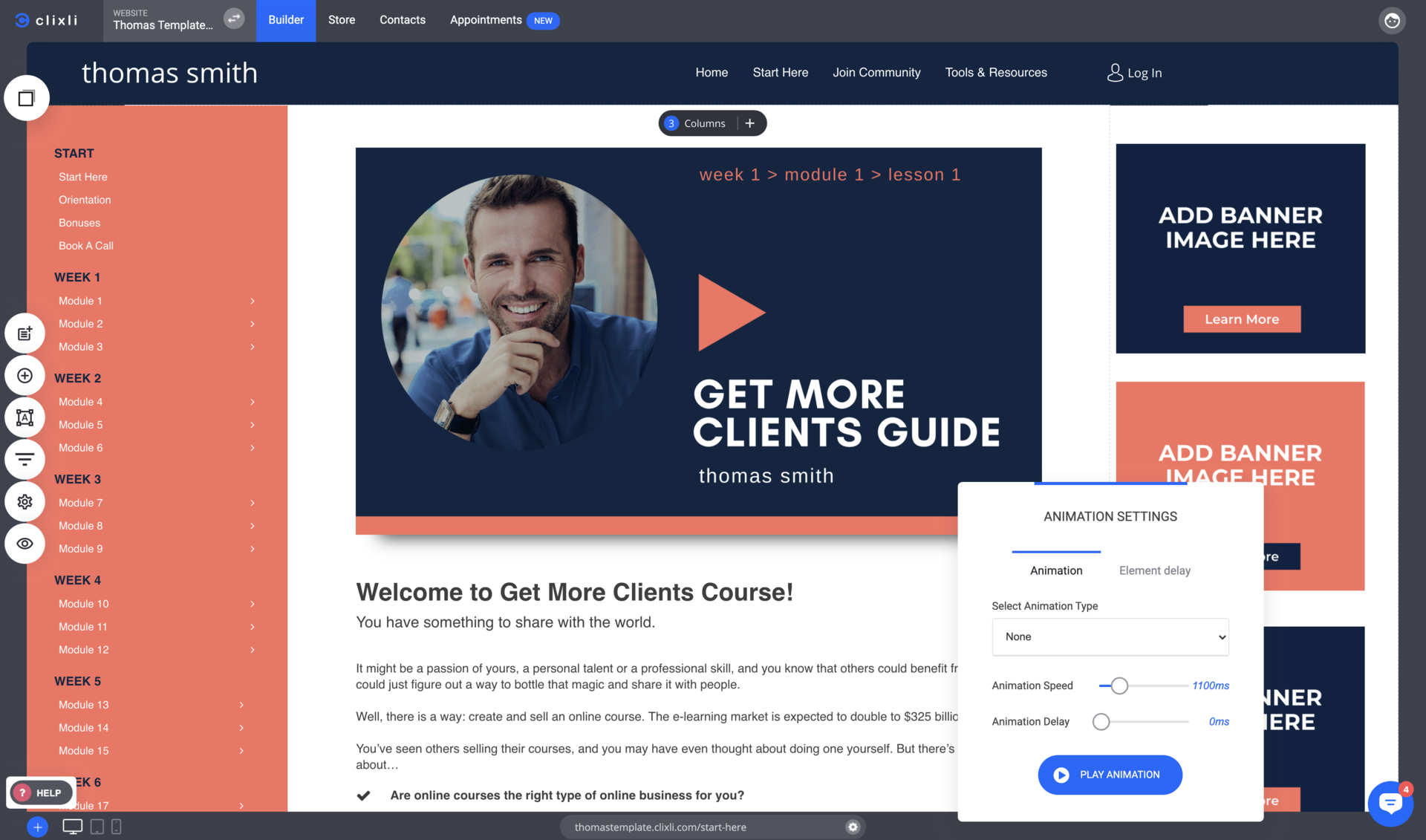Viewport: 1426px width, 840px height.
Task: Expand Module 3 chevron
Action: [253, 347]
